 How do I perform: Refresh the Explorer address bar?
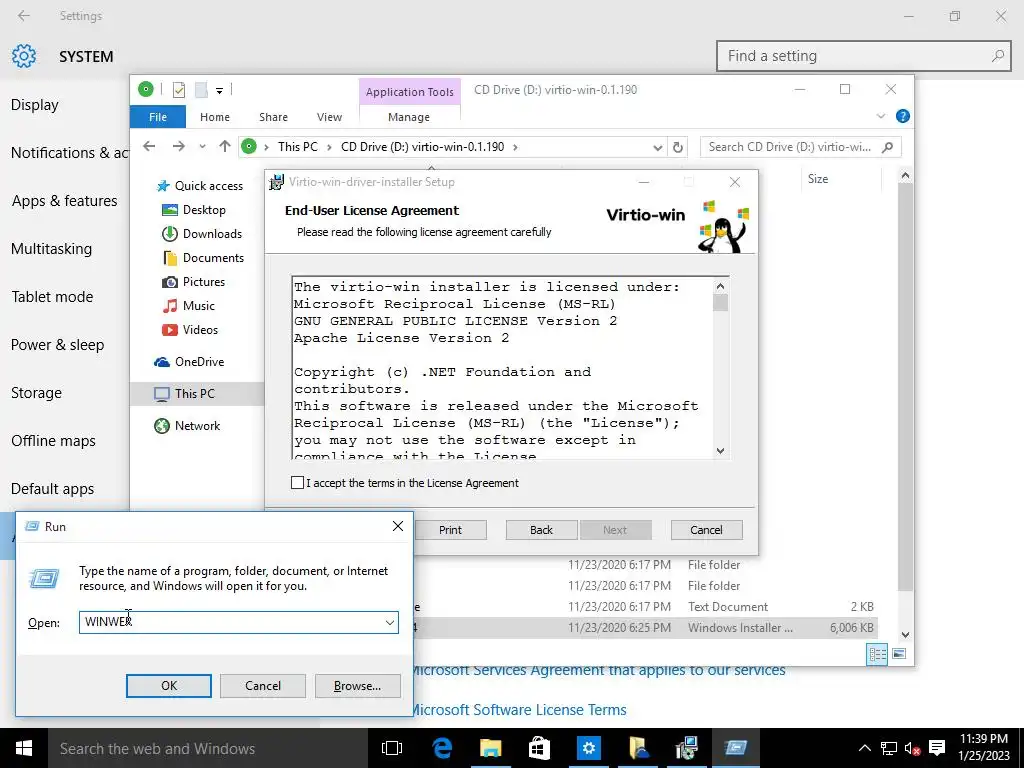[x=678, y=147]
